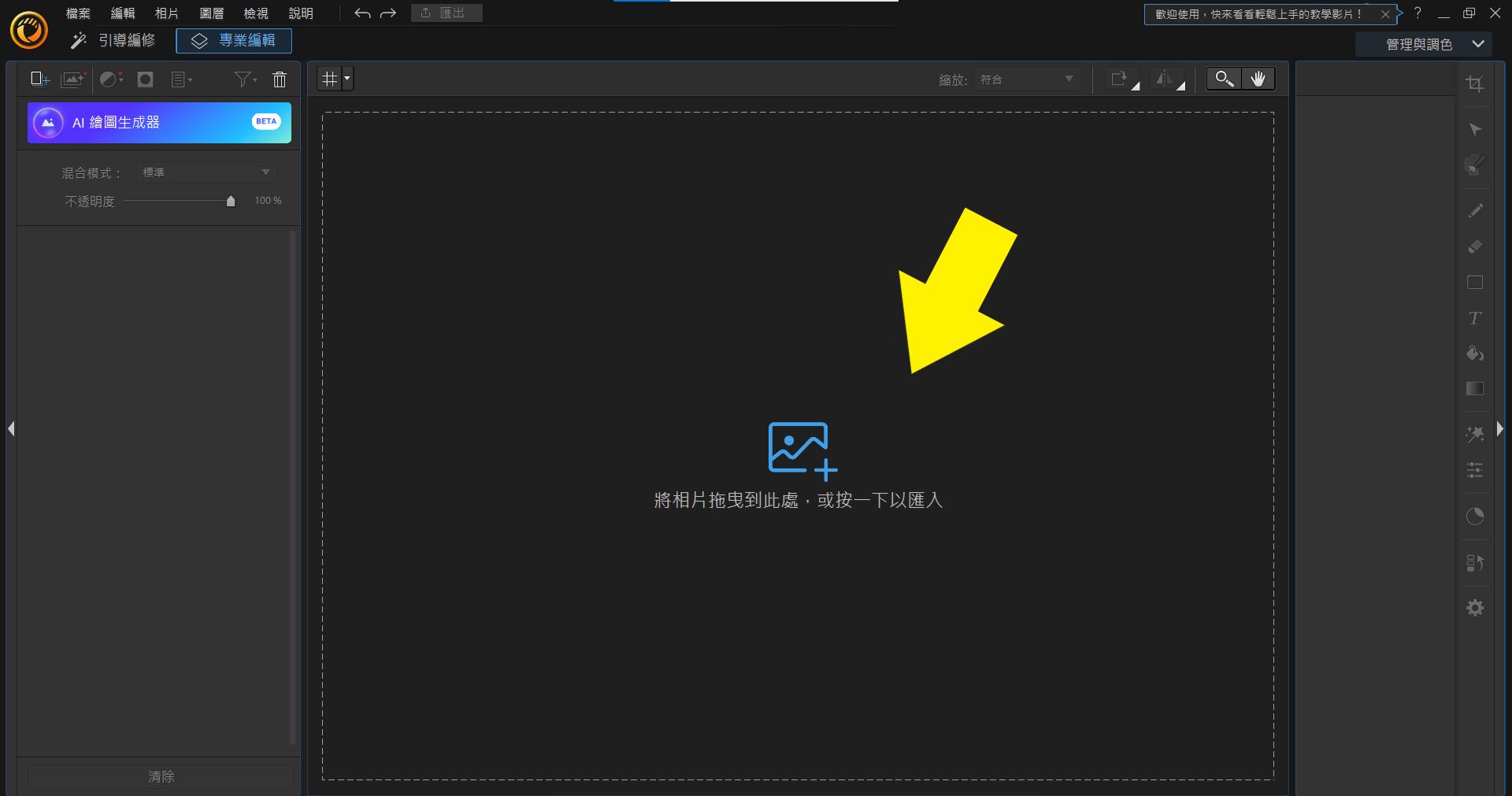Image resolution: width=1512 pixels, height=796 pixels.
Task: Toggle the grid lines button
Action: click(x=330, y=79)
